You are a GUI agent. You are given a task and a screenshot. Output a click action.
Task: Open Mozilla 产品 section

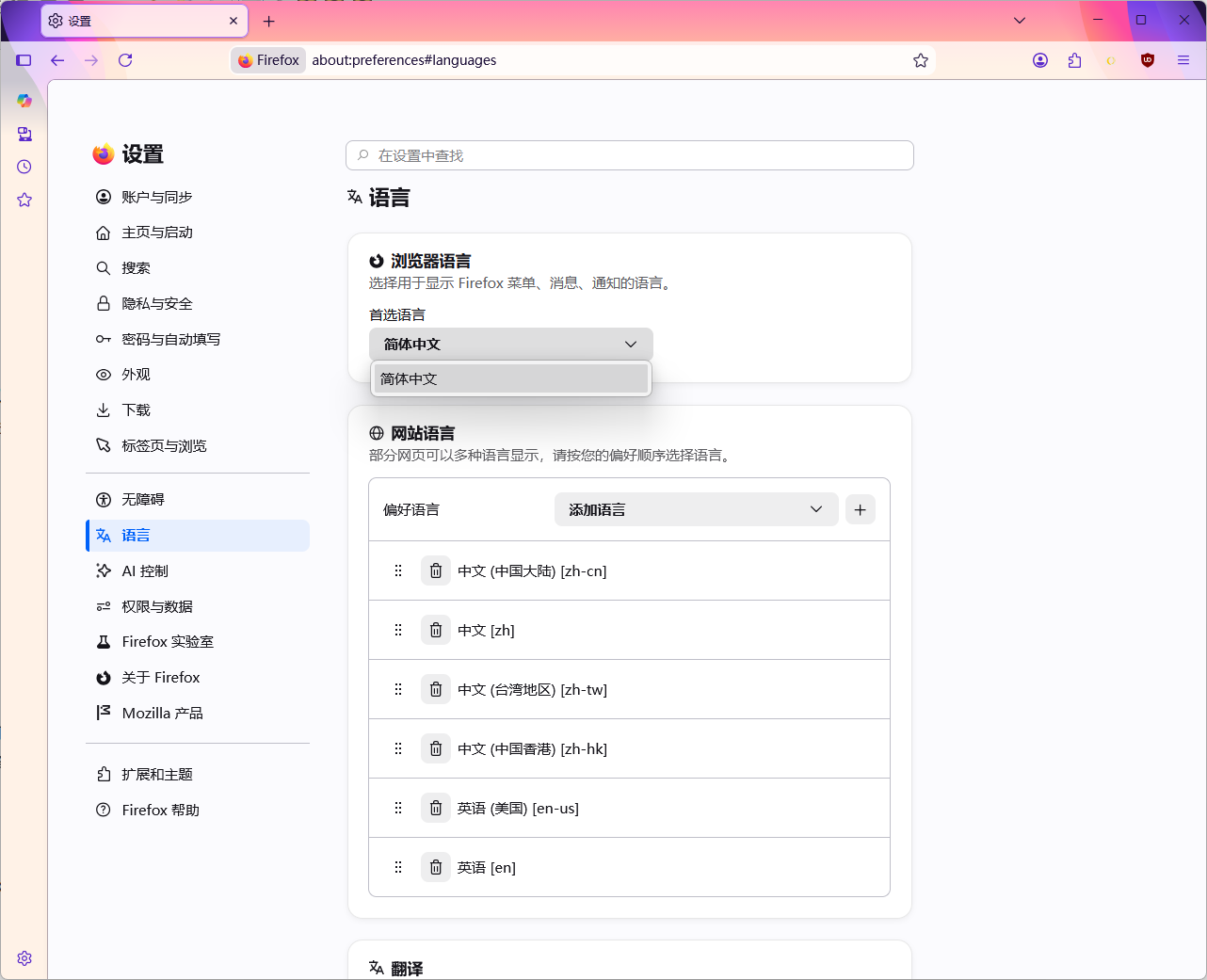(198, 713)
